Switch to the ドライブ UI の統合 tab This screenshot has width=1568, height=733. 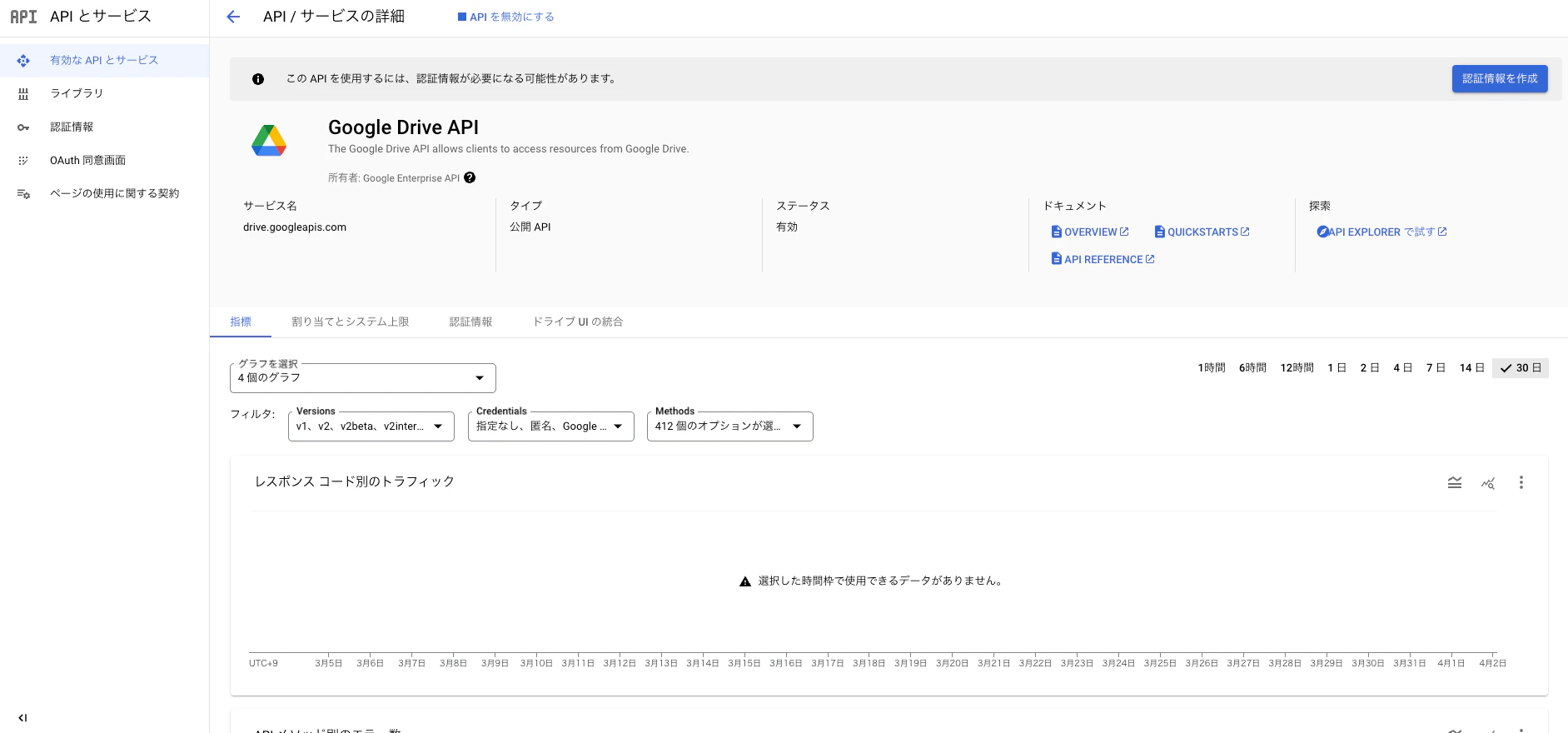[x=578, y=322]
